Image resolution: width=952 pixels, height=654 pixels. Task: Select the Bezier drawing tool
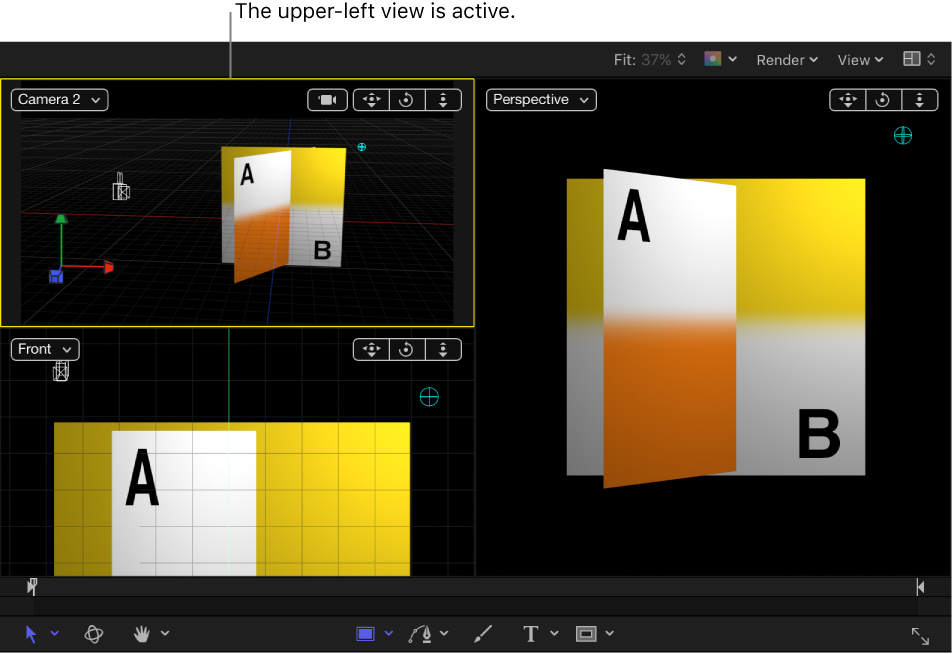422,633
